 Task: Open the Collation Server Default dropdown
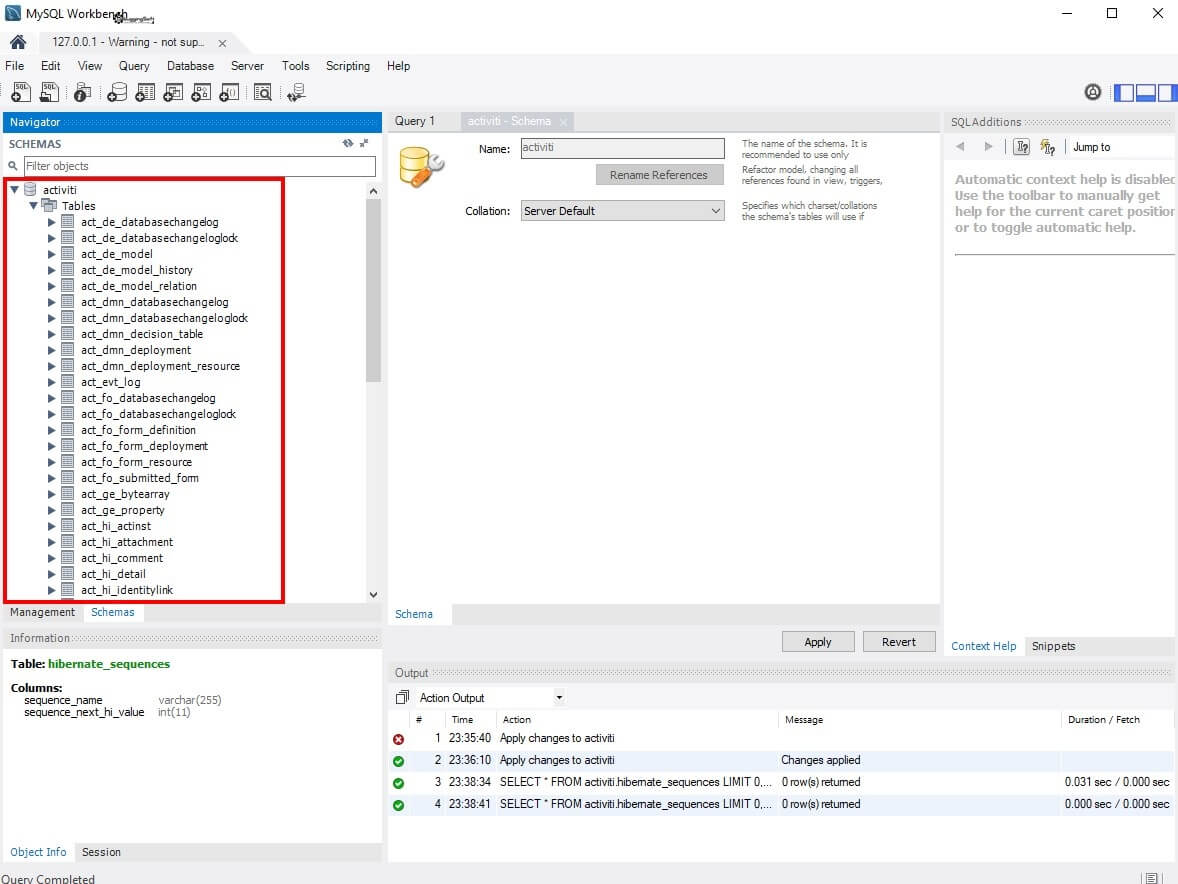(623, 211)
